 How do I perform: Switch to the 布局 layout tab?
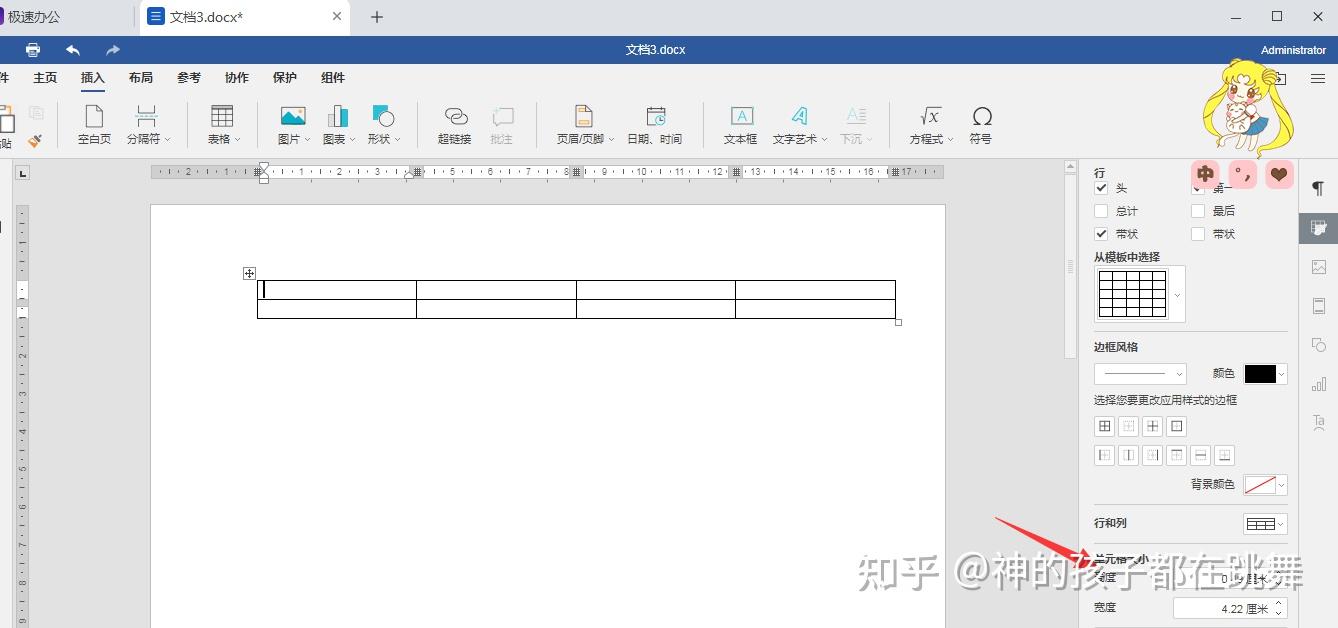pos(141,78)
